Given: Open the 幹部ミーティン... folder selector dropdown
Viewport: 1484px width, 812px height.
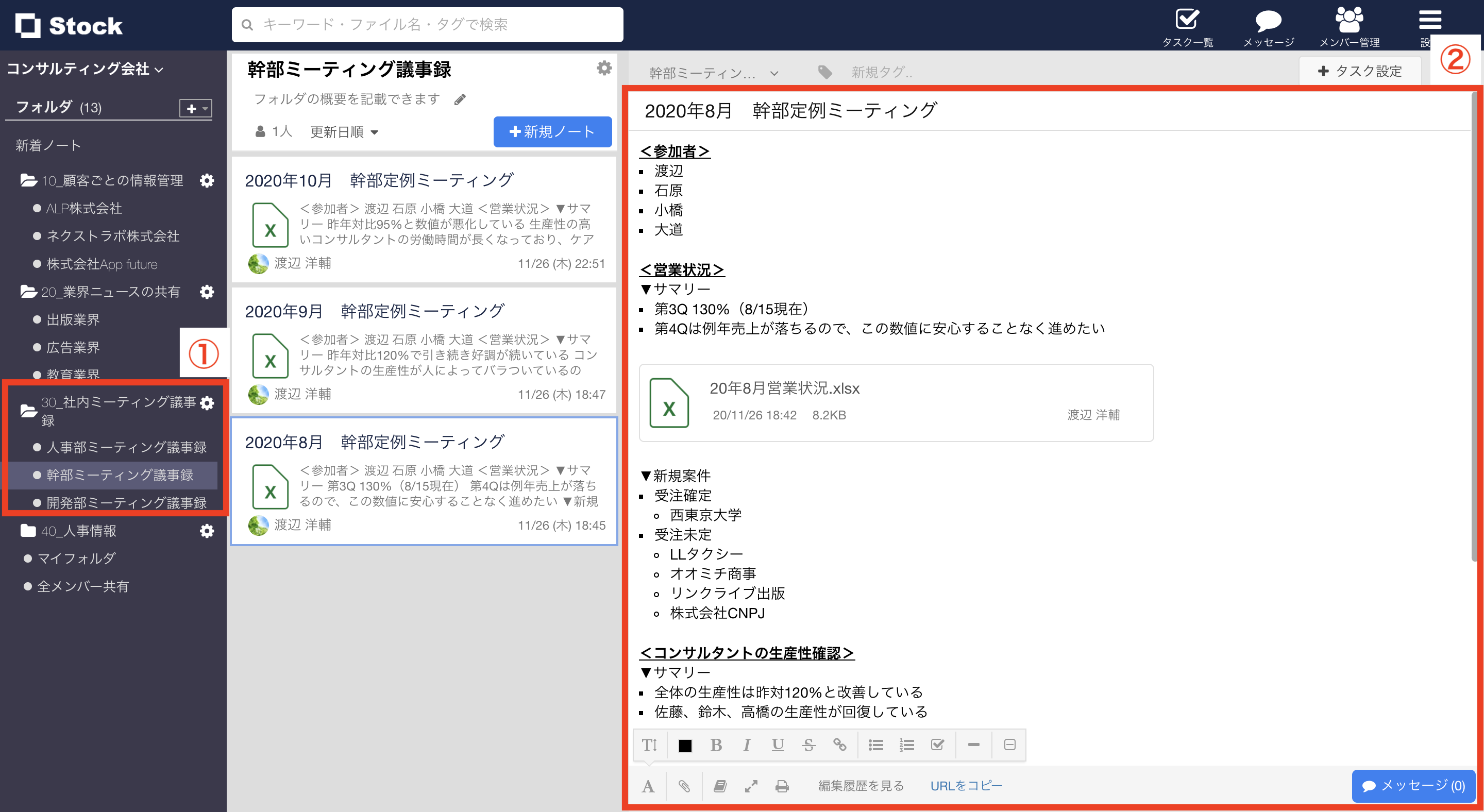Looking at the screenshot, I should pos(713,73).
